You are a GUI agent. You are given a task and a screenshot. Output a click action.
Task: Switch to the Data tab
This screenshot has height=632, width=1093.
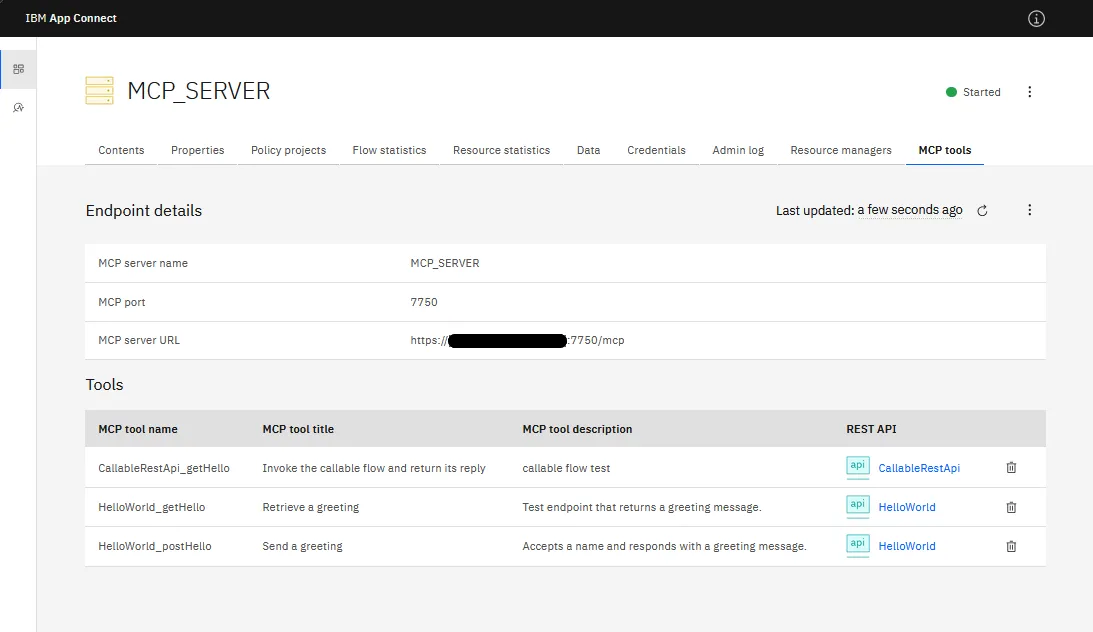588,150
